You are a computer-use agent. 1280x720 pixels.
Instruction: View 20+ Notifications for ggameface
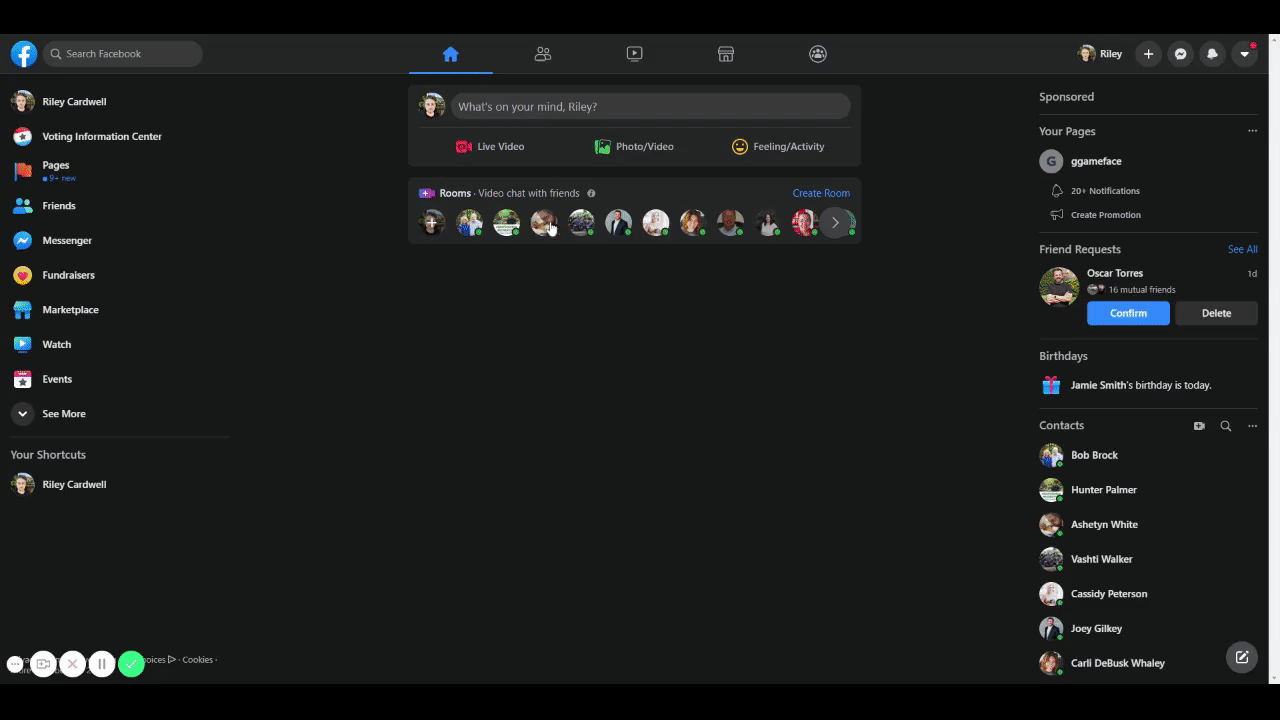(1105, 191)
